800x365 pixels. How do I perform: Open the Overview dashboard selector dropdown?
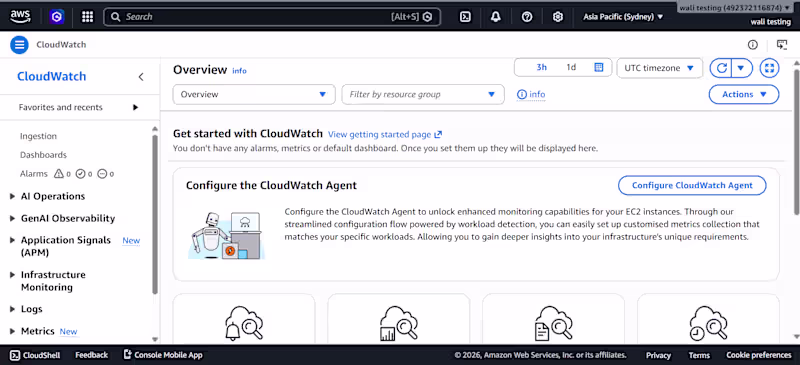click(x=254, y=94)
